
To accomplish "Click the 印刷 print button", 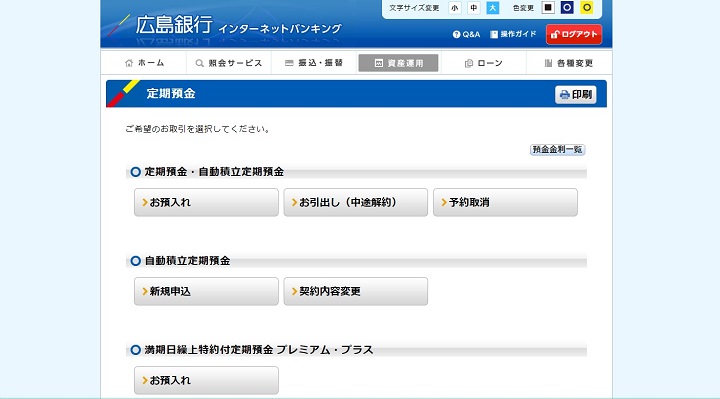I will [576, 95].
